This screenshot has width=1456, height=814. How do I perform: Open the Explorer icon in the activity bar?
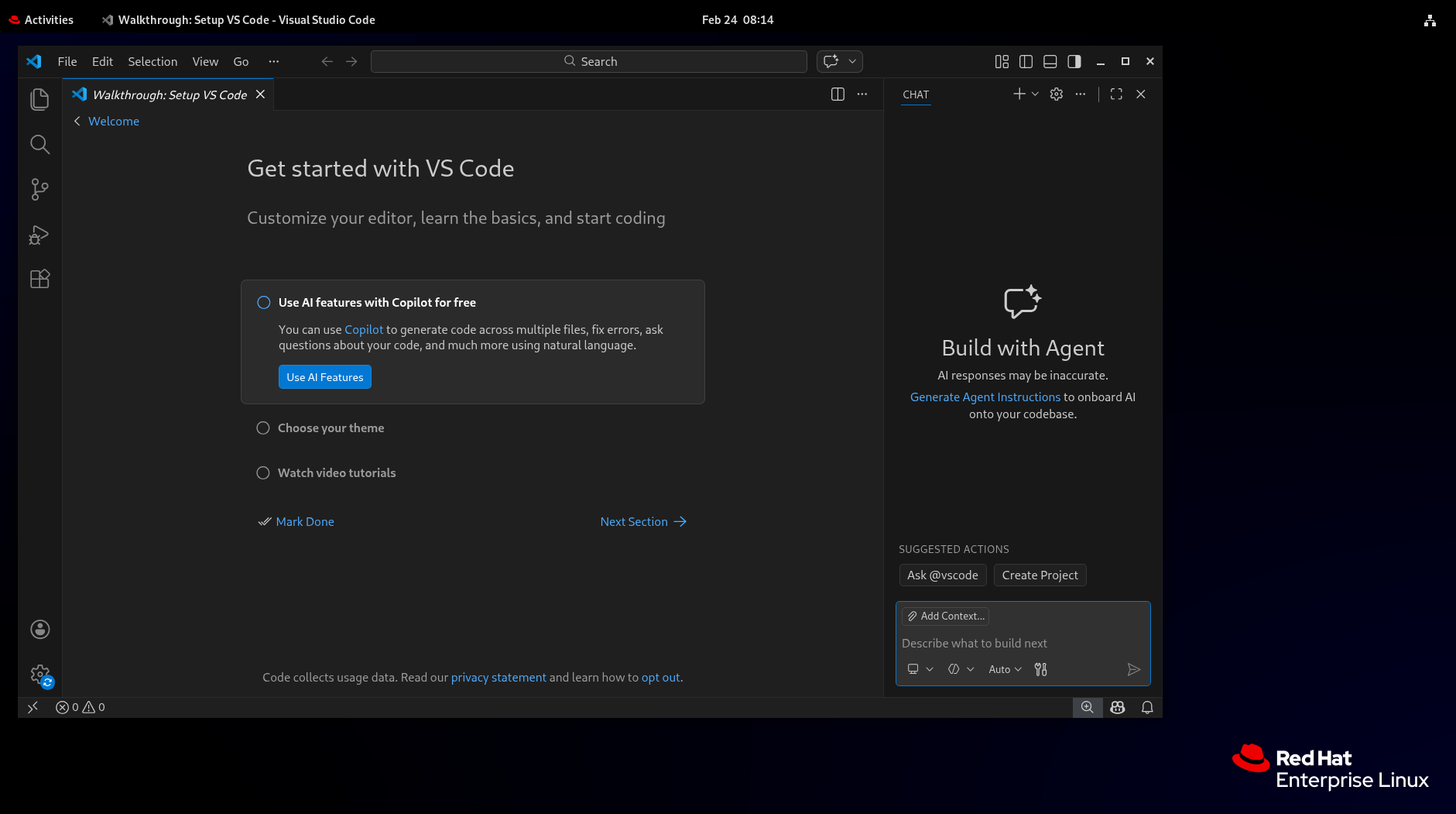tap(39, 99)
